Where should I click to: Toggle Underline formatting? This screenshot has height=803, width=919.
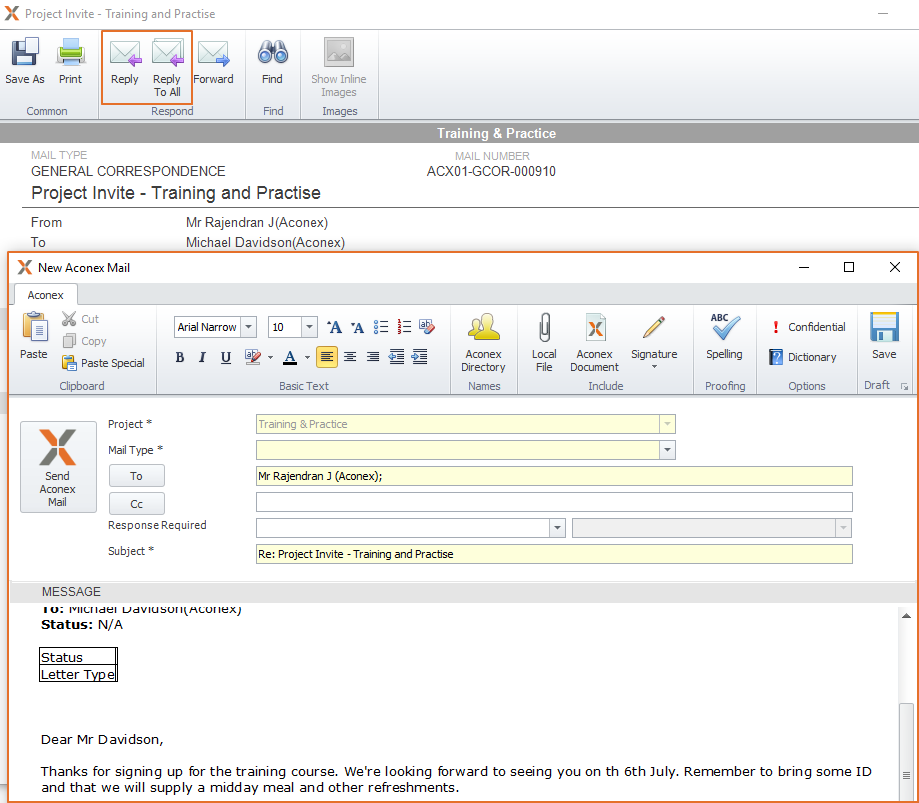click(x=226, y=357)
